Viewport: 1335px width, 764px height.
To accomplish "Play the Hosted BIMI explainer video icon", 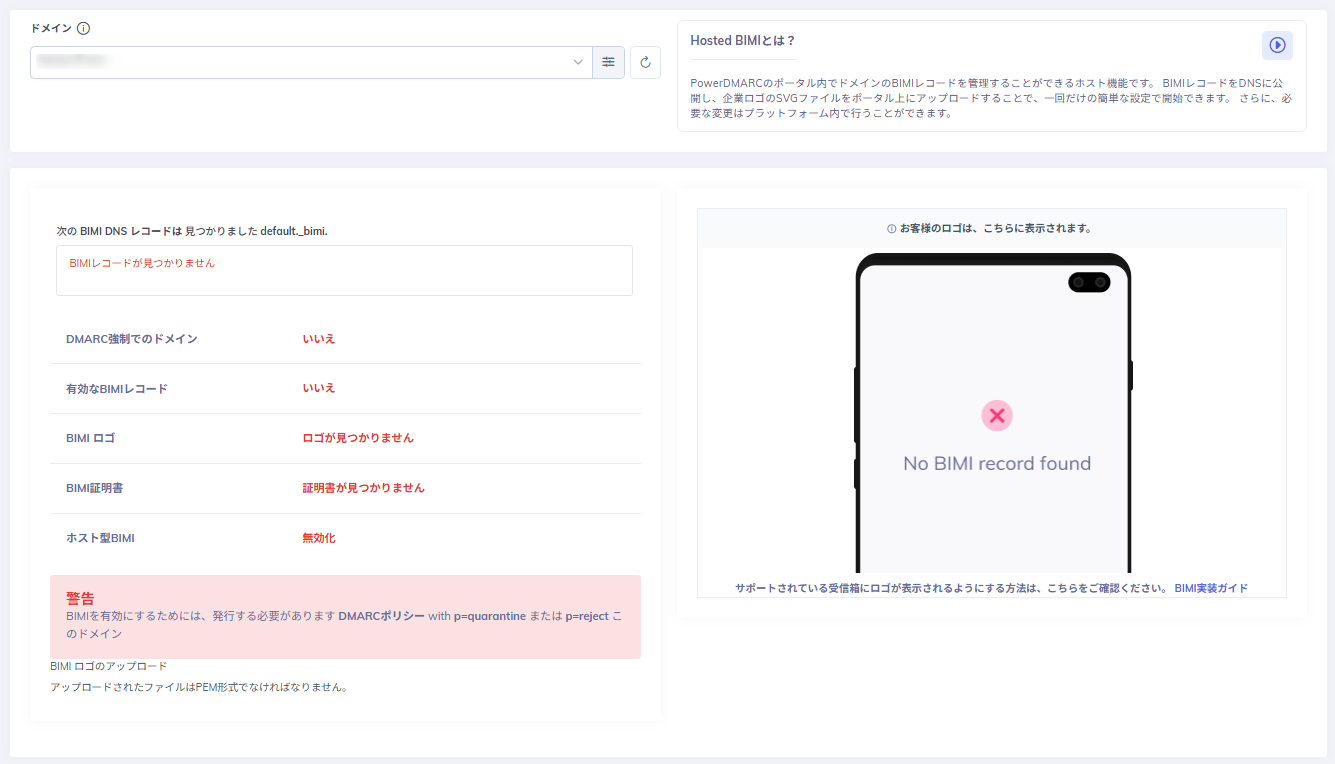I will point(1277,45).
